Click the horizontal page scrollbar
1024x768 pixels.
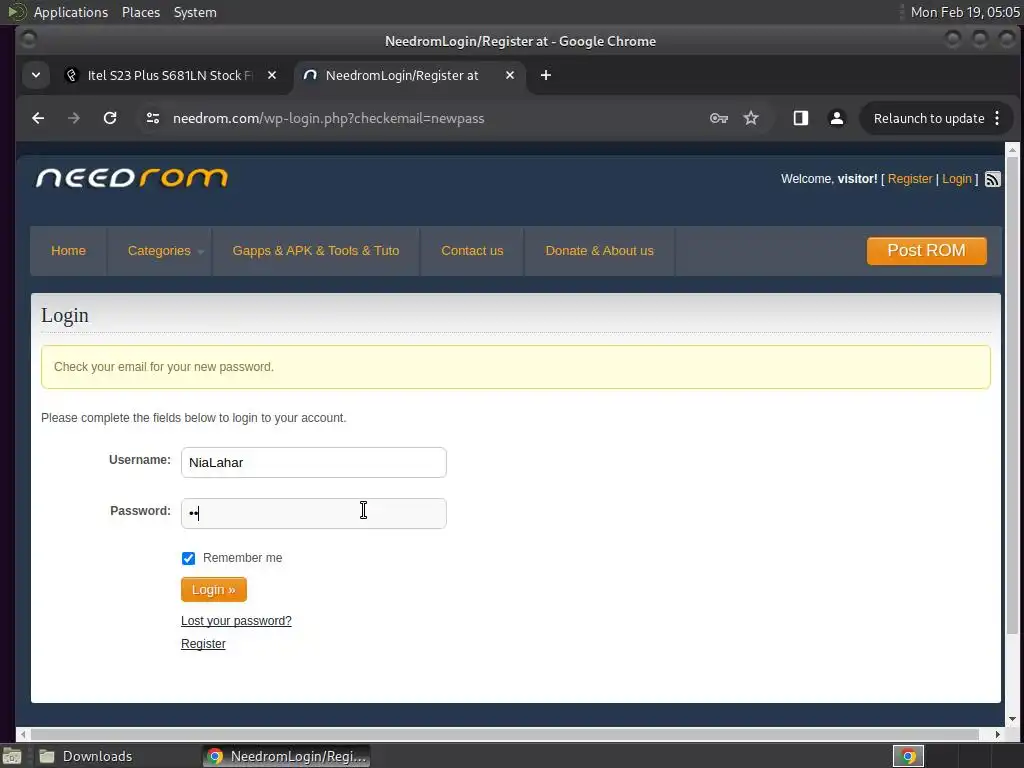click(504, 735)
